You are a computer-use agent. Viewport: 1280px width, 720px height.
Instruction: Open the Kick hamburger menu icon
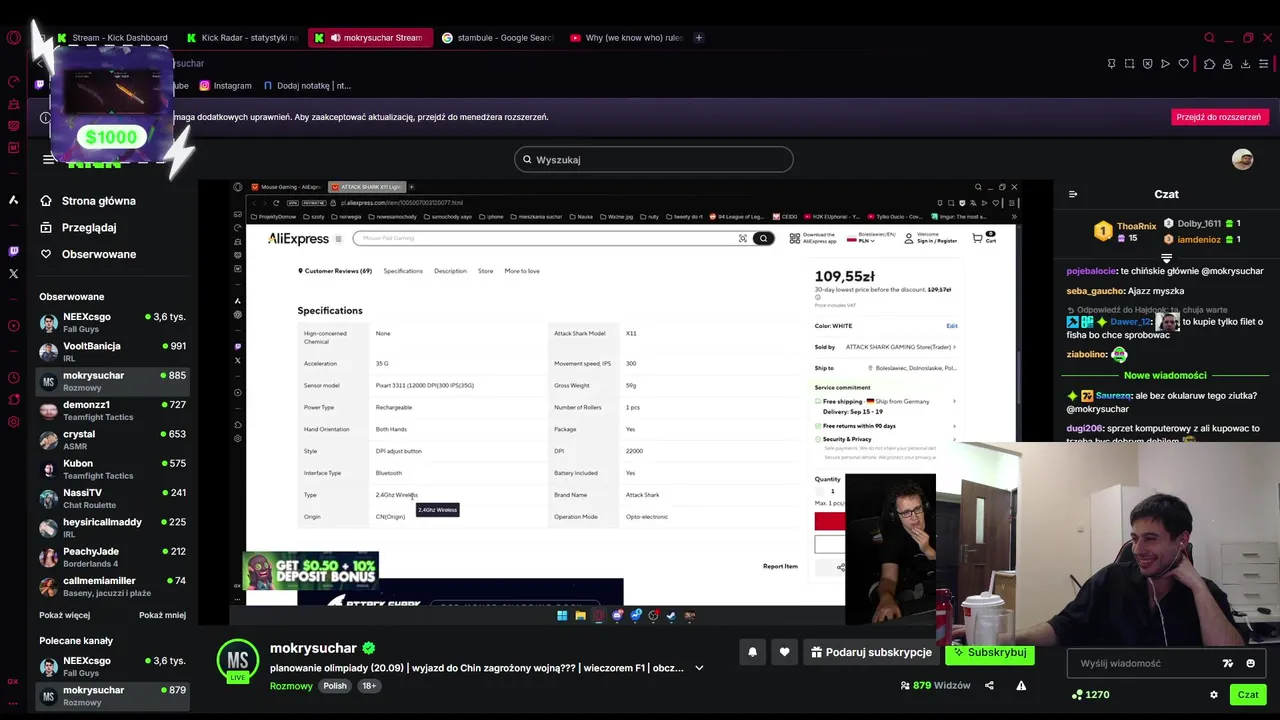pos(48,159)
